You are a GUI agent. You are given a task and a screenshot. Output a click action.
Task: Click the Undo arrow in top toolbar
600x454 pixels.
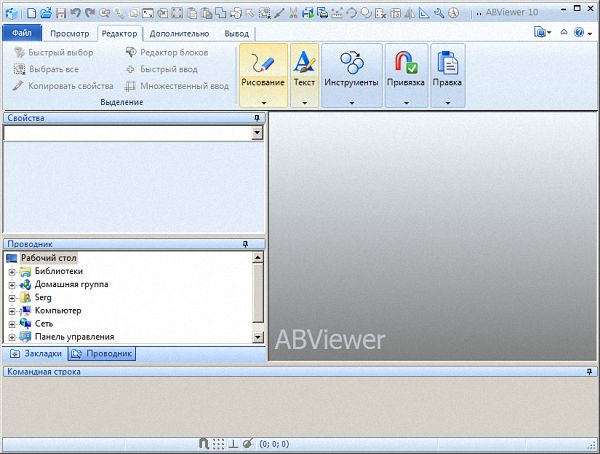click(x=75, y=13)
